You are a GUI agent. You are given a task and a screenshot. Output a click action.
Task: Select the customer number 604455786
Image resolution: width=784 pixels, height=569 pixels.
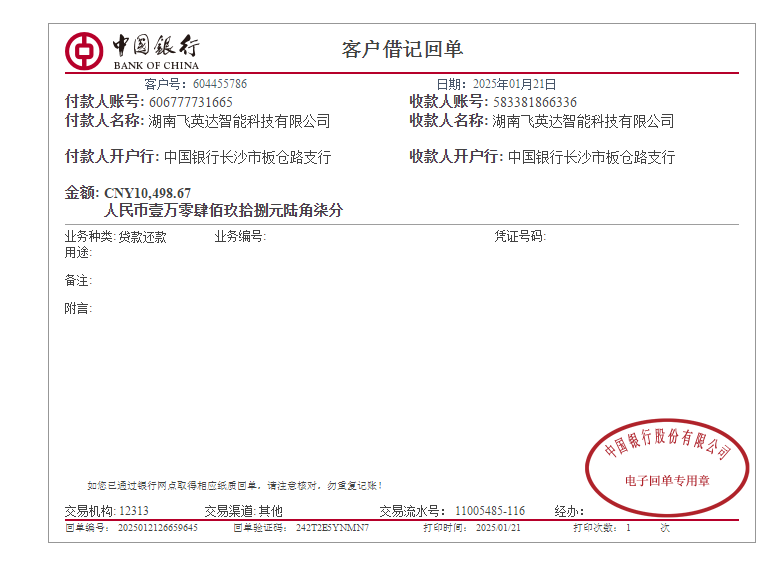220,84
